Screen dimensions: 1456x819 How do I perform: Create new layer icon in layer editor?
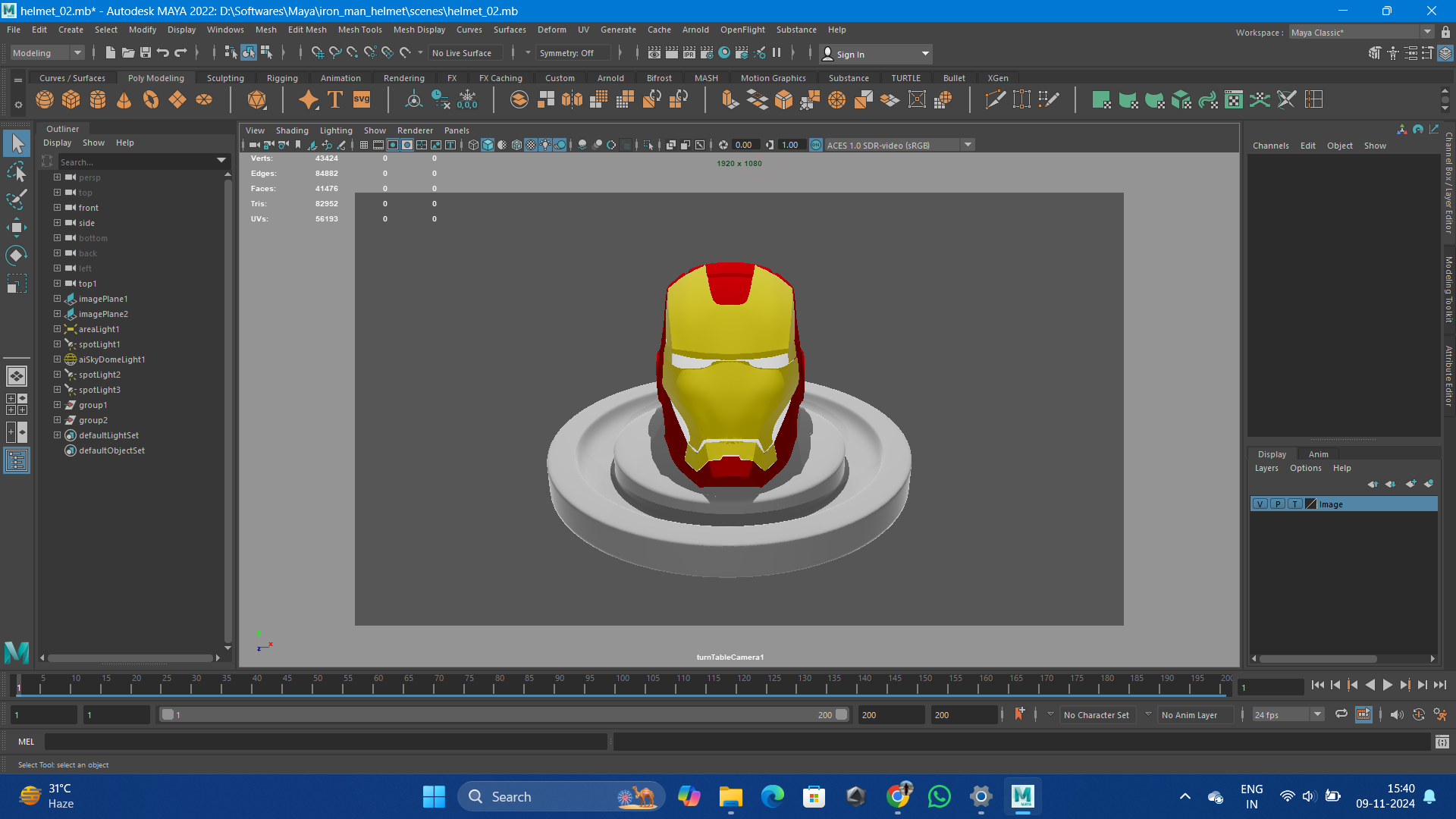pyautogui.click(x=1410, y=484)
